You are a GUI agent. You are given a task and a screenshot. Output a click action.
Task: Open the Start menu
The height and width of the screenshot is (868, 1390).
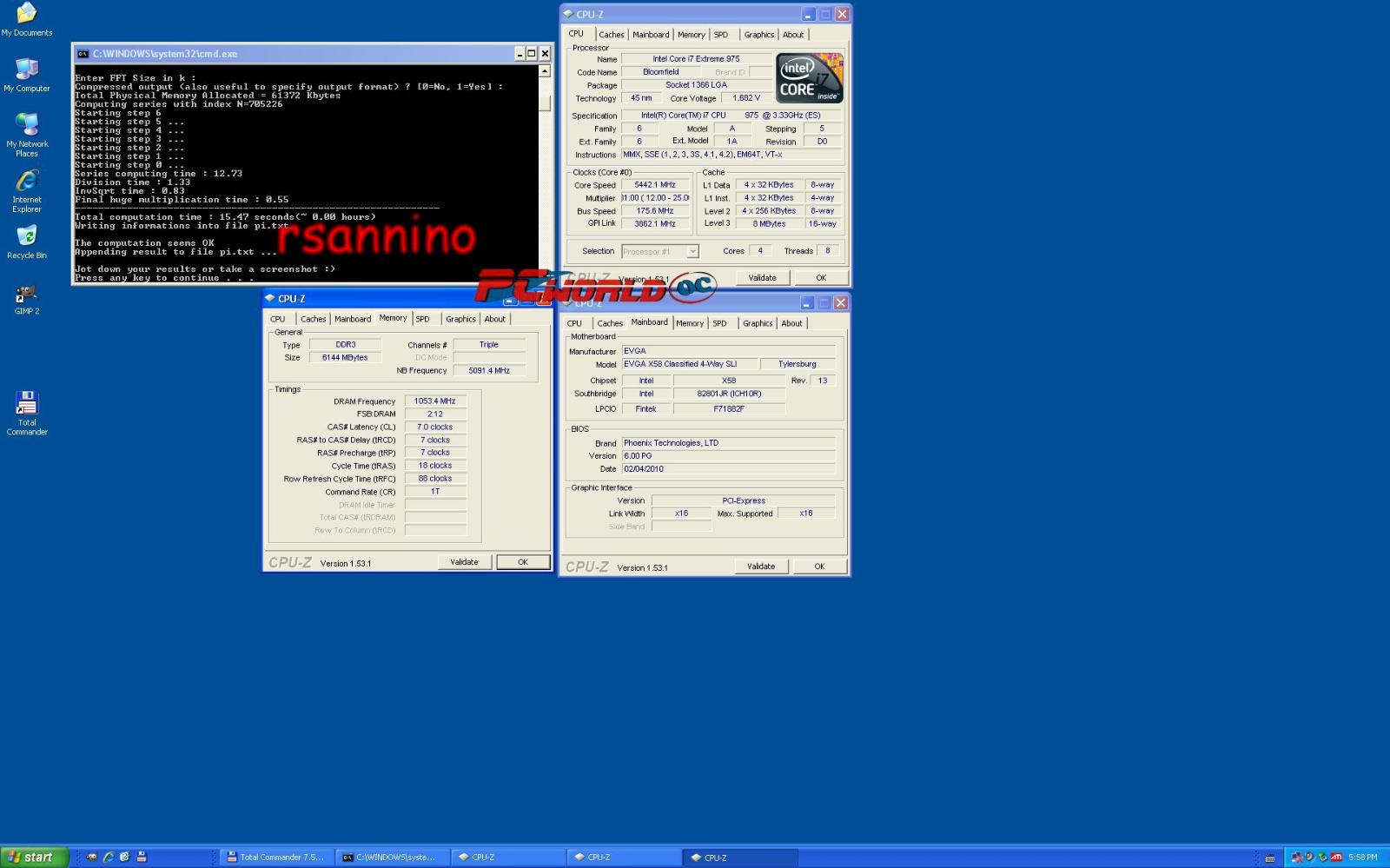[x=35, y=857]
